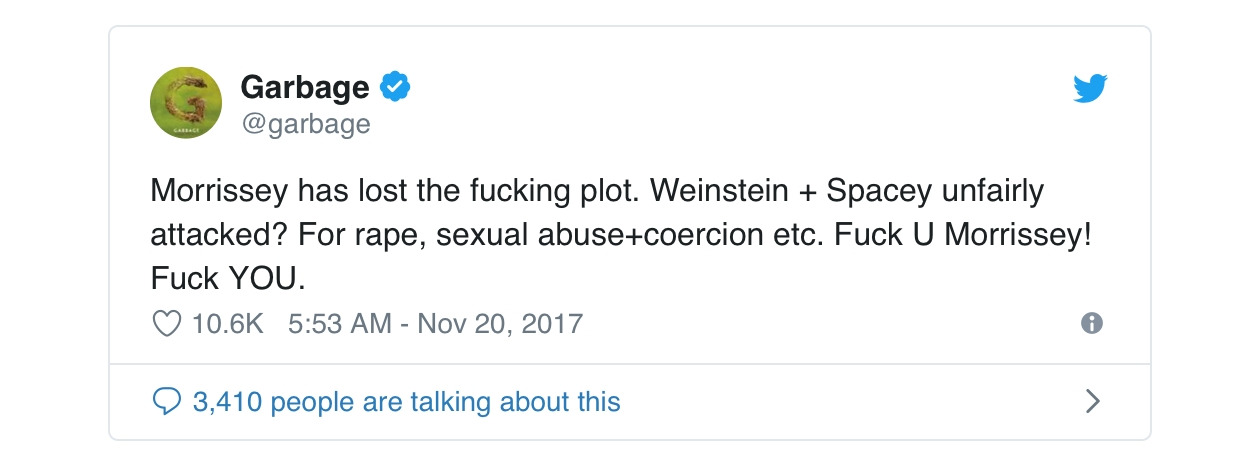Expand the conversation with the right chevron
The height and width of the screenshot is (459, 1233).
point(1092,402)
